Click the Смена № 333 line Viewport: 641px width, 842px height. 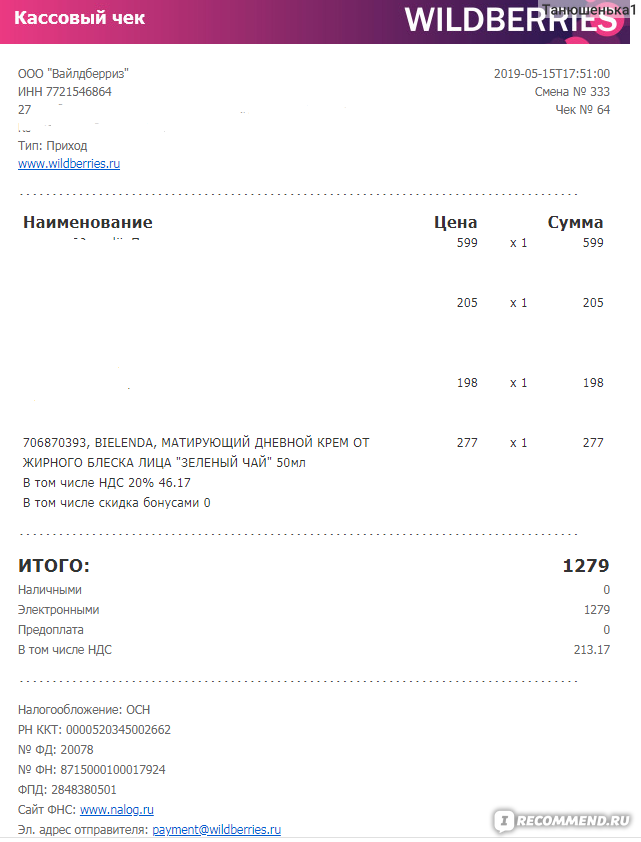572,92
